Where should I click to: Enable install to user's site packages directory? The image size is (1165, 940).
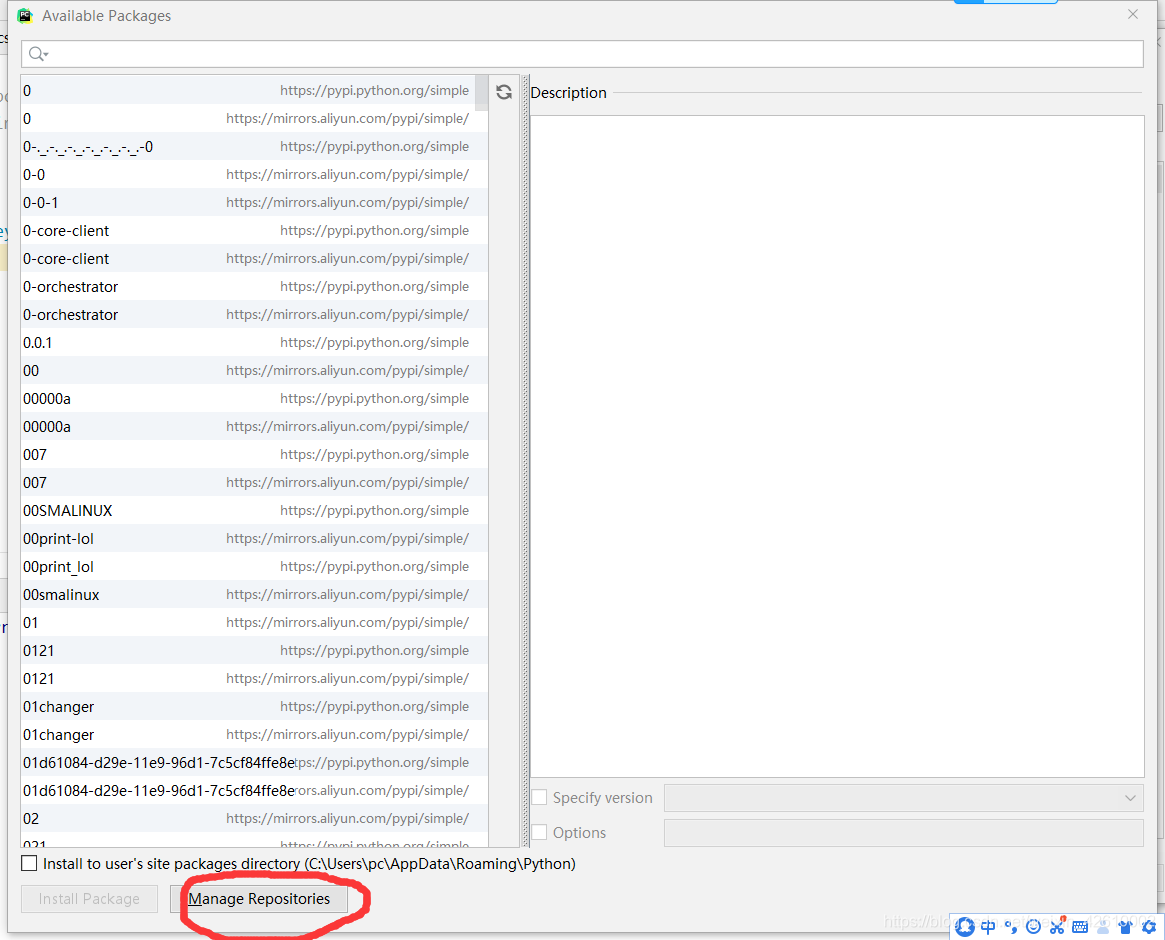coord(29,863)
